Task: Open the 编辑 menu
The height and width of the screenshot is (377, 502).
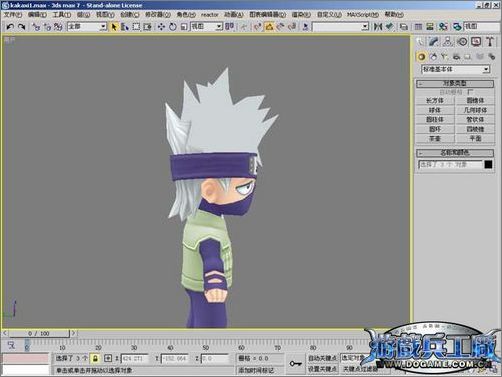Action: (x=37, y=15)
